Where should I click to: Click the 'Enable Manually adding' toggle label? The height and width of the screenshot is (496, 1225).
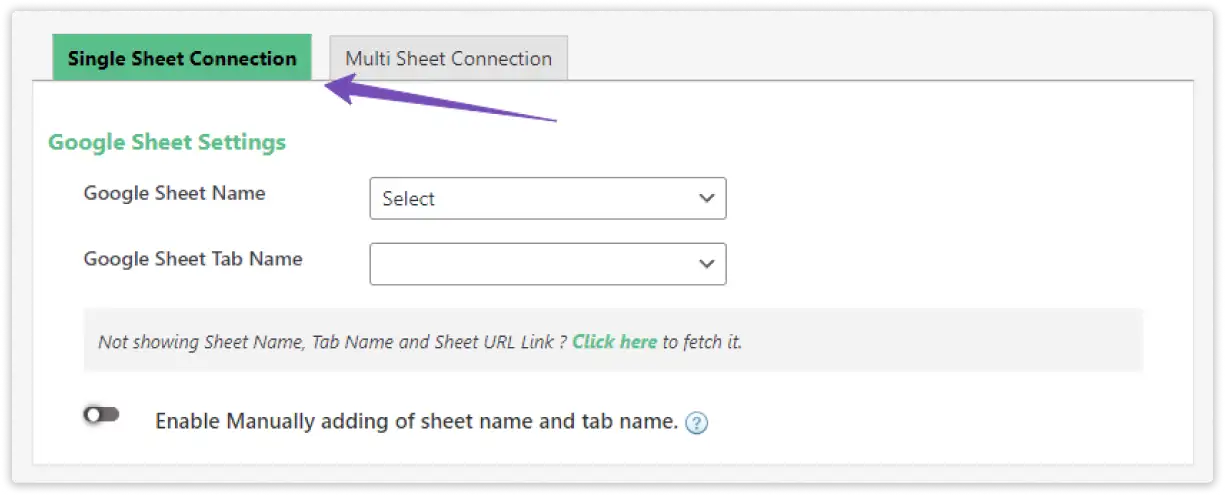[300, 421]
